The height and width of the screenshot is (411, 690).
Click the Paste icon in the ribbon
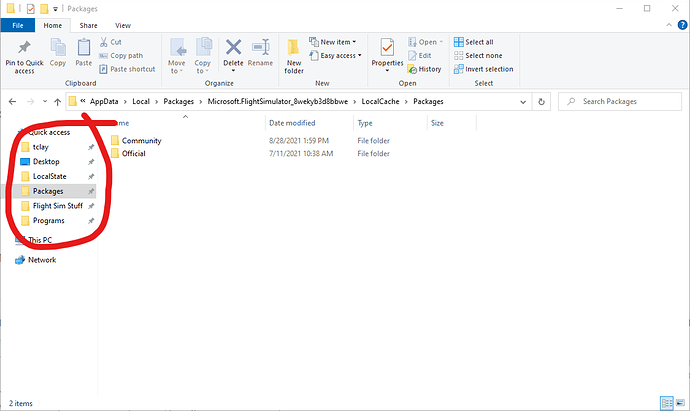(x=84, y=50)
